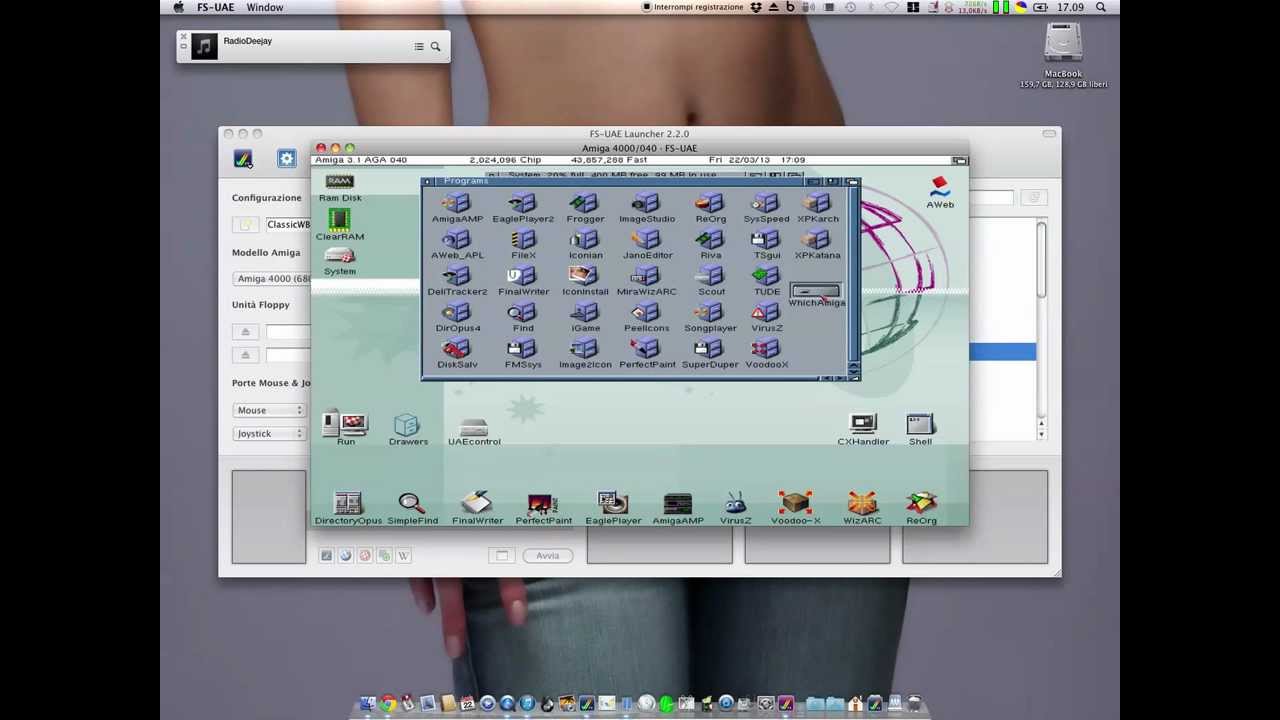Click the ClassicWB configuration name field

288,225
